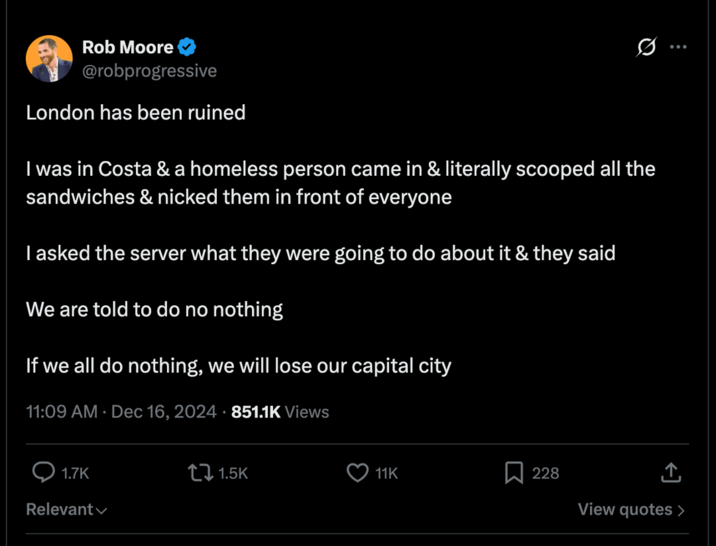Viewport: 716px width, 546px height.
Task: Click the 1.5K reposts count
Action: 233,473
